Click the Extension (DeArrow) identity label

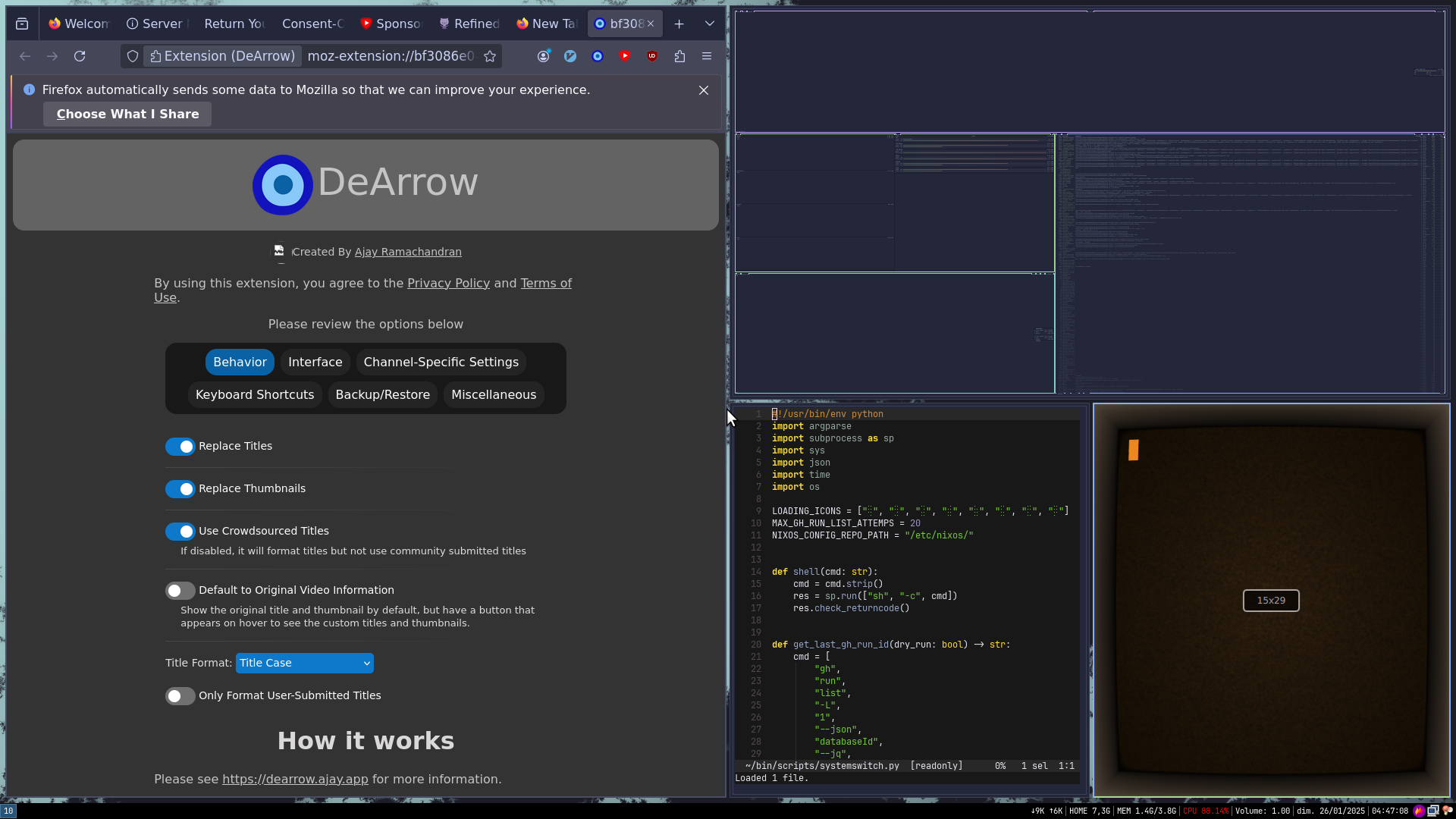222,56
